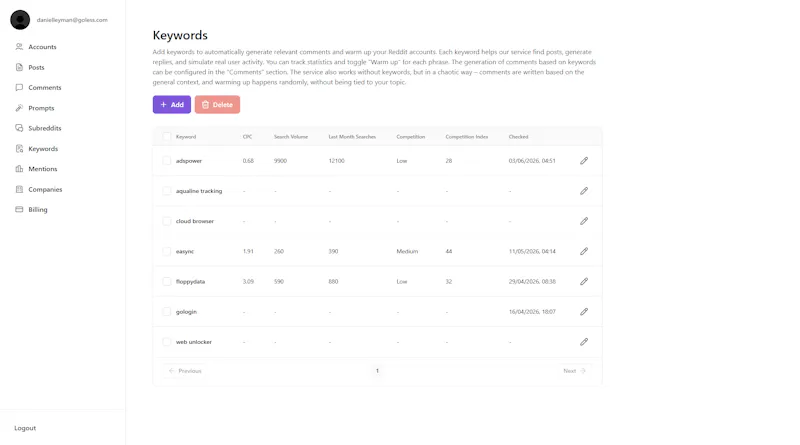Check the web unlocker row checkbox
This screenshot has height=445, width=800.
tap(167, 341)
